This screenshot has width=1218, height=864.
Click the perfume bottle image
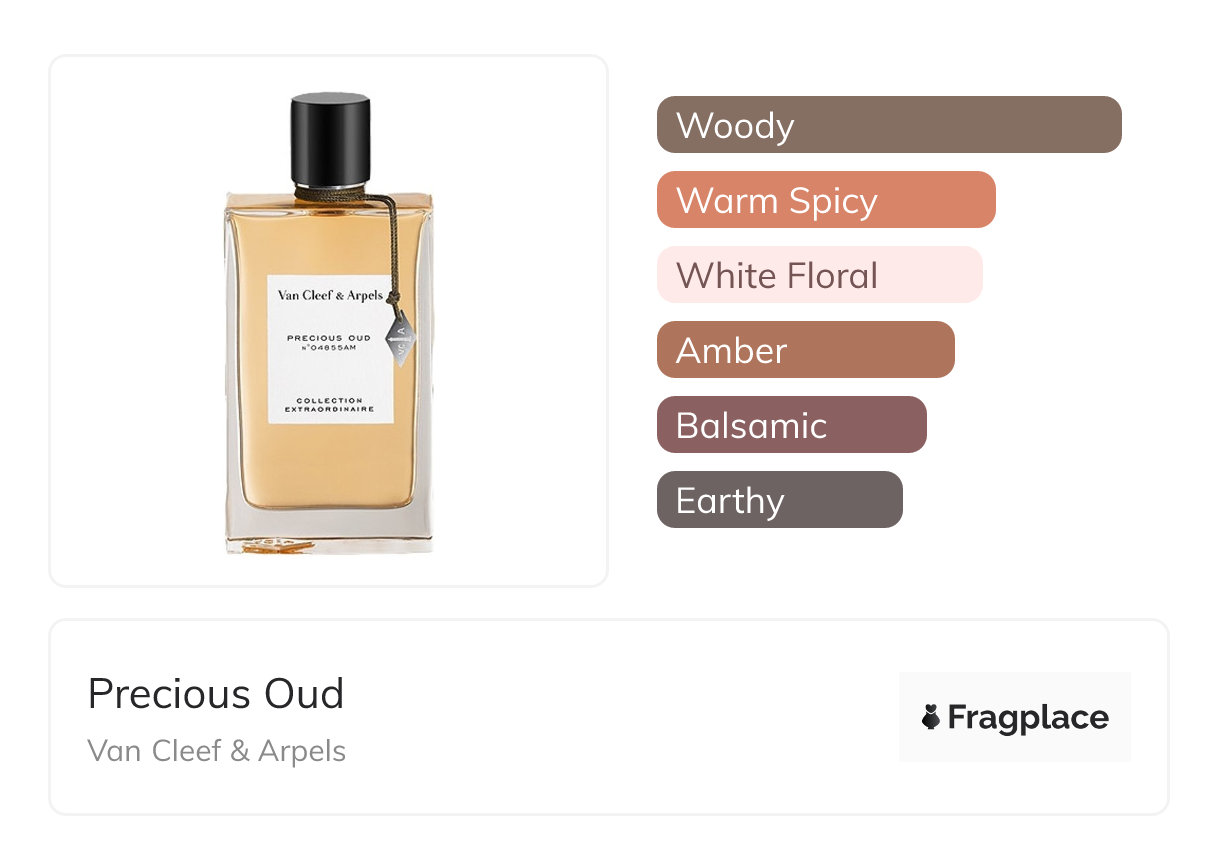(x=329, y=323)
